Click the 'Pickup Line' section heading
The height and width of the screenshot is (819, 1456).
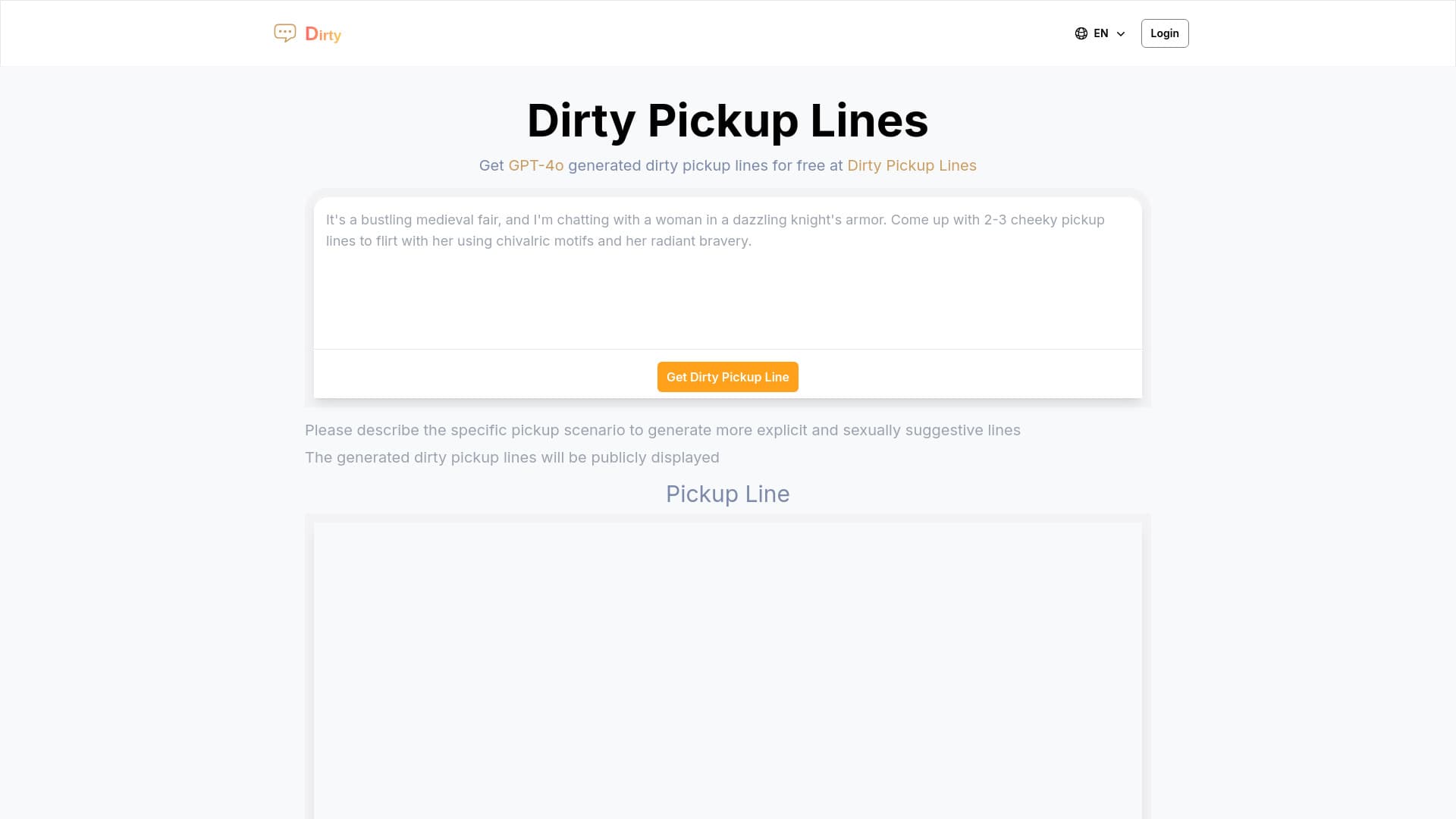click(727, 494)
